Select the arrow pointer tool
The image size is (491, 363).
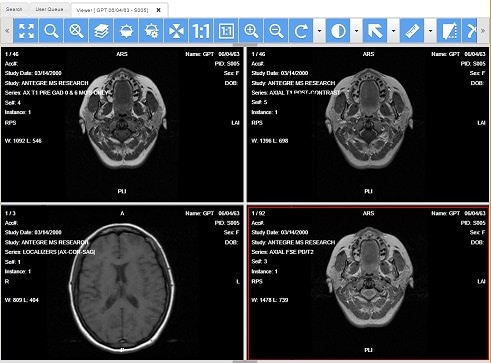[x=375, y=31]
